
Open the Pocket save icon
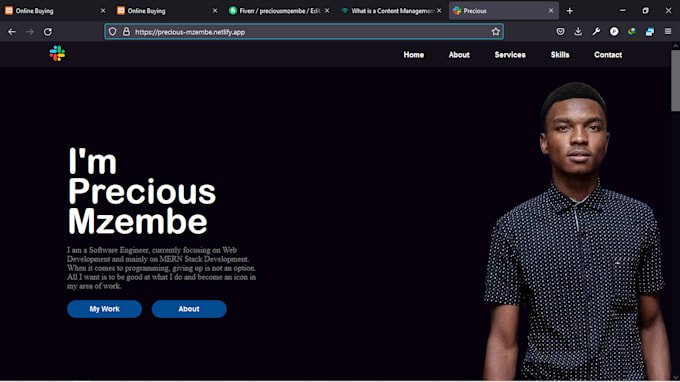click(560, 31)
